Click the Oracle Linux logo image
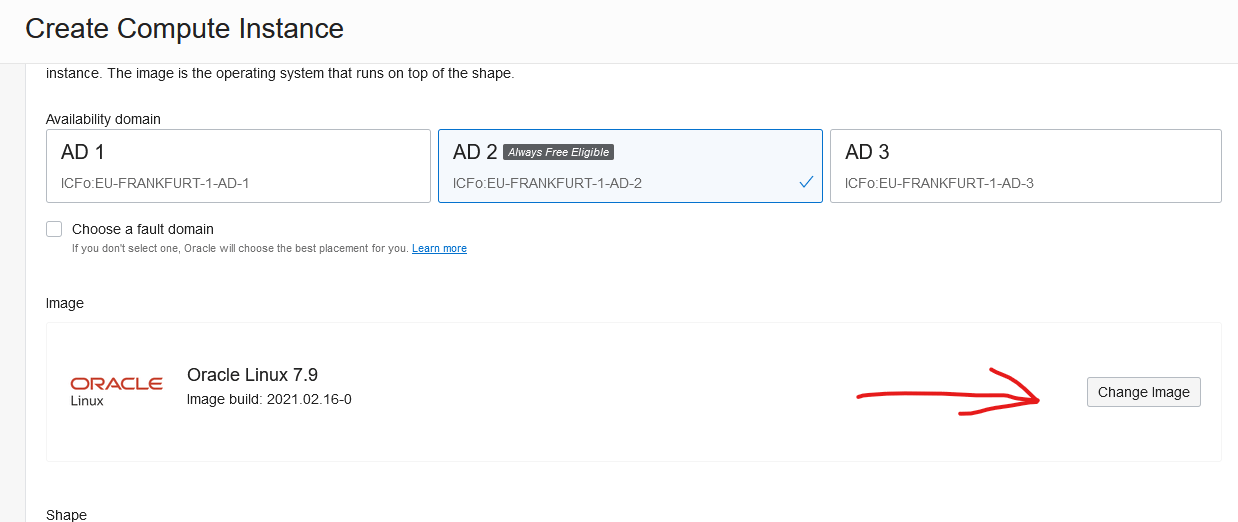Image resolution: width=1238 pixels, height=522 pixels. click(x=117, y=391)
